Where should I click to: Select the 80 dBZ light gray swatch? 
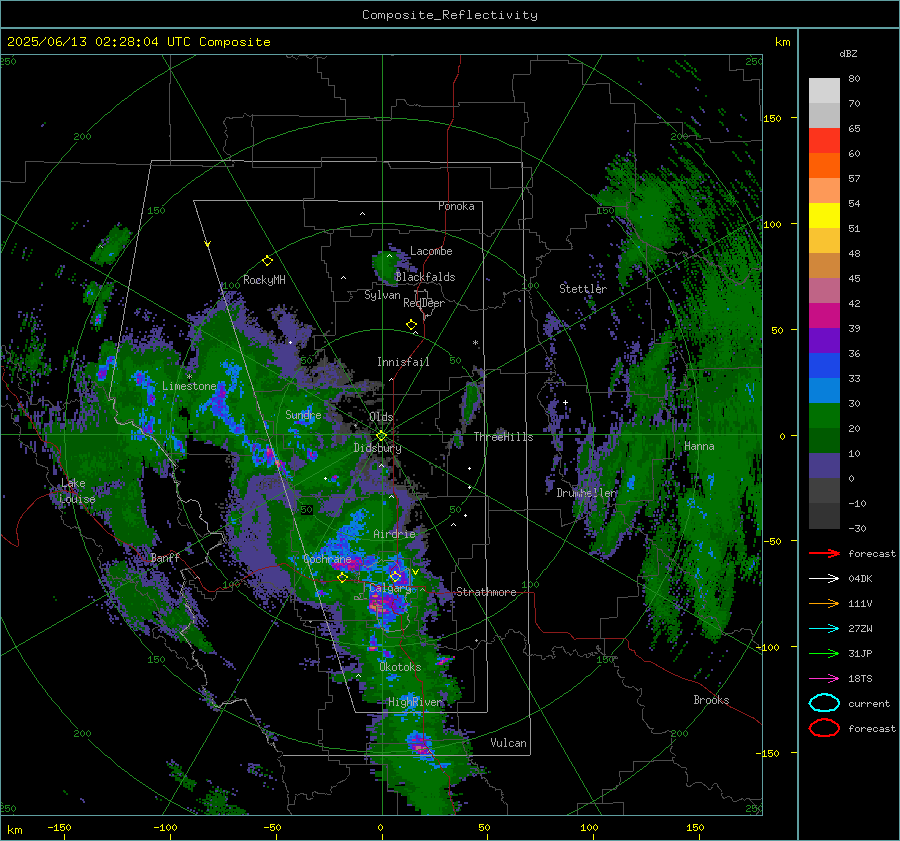(x=824, y=90)
